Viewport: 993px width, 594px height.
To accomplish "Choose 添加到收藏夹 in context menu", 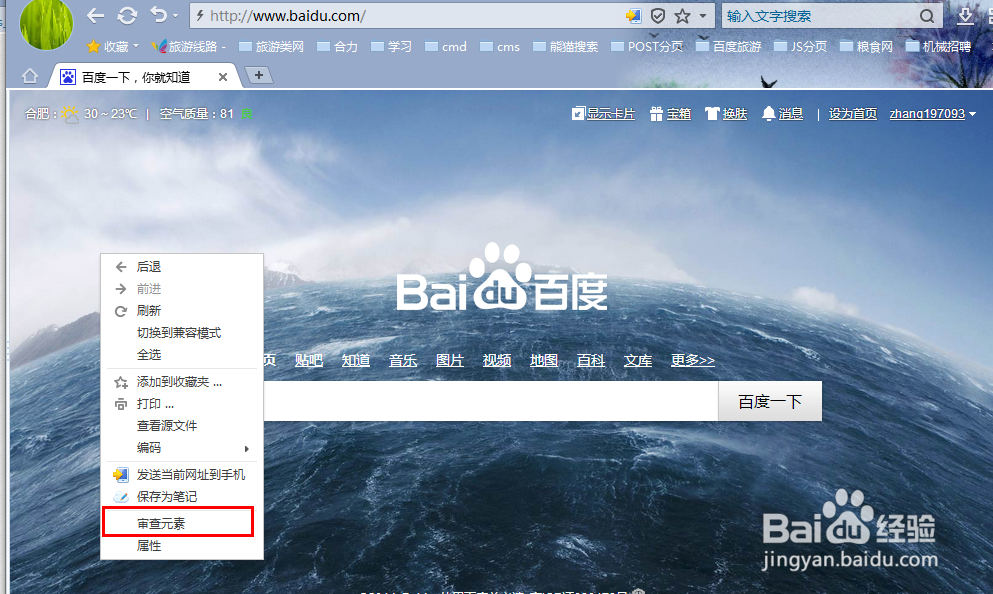I will (182, 382).
